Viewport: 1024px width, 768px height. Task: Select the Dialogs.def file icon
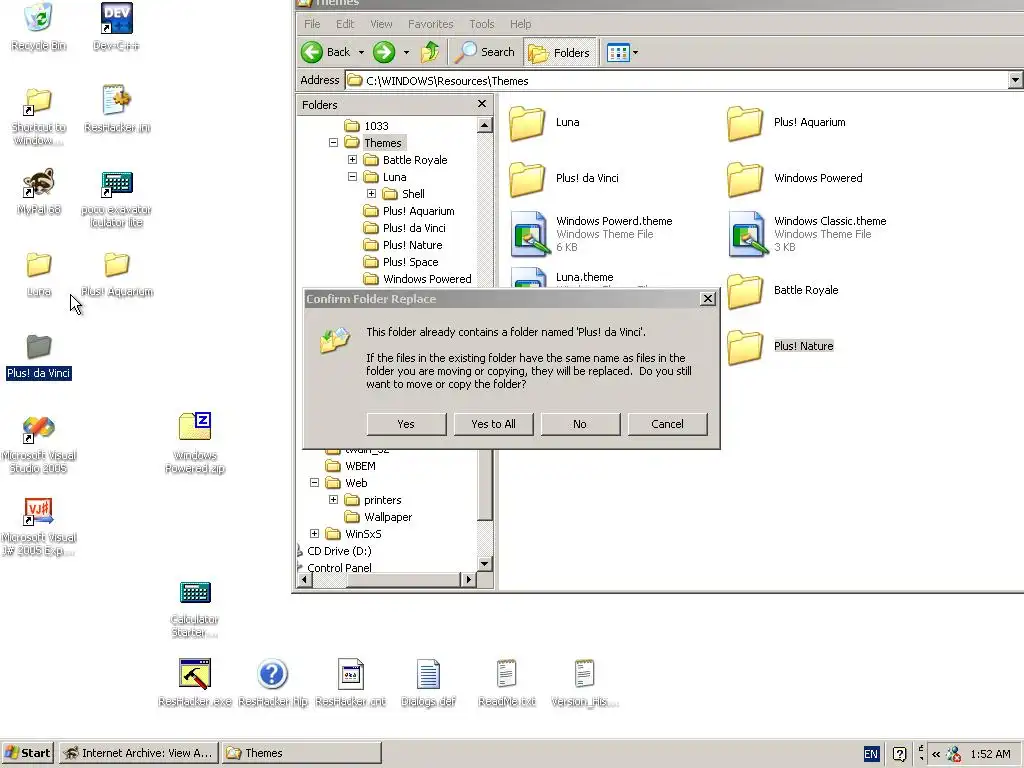click(428, 674)
